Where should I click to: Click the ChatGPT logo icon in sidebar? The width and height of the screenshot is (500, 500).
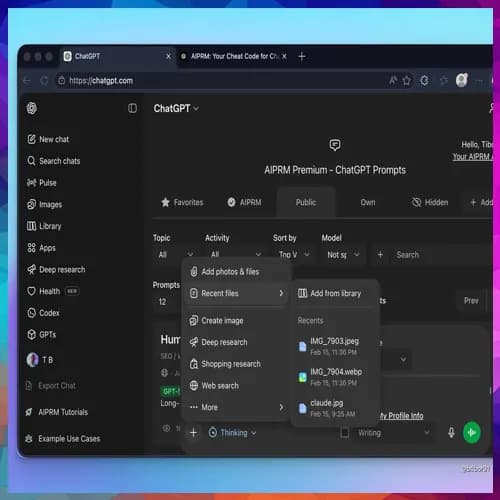[32, 108]
